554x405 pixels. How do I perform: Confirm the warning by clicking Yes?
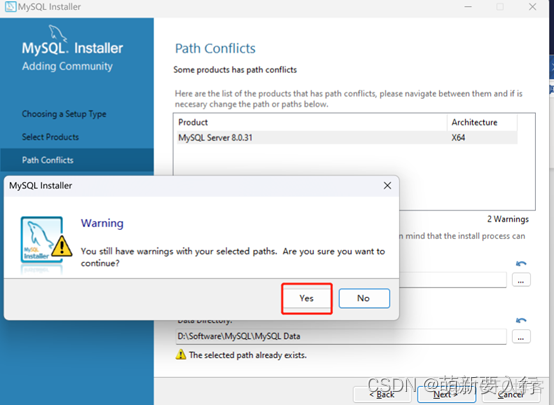click(306, 298)
